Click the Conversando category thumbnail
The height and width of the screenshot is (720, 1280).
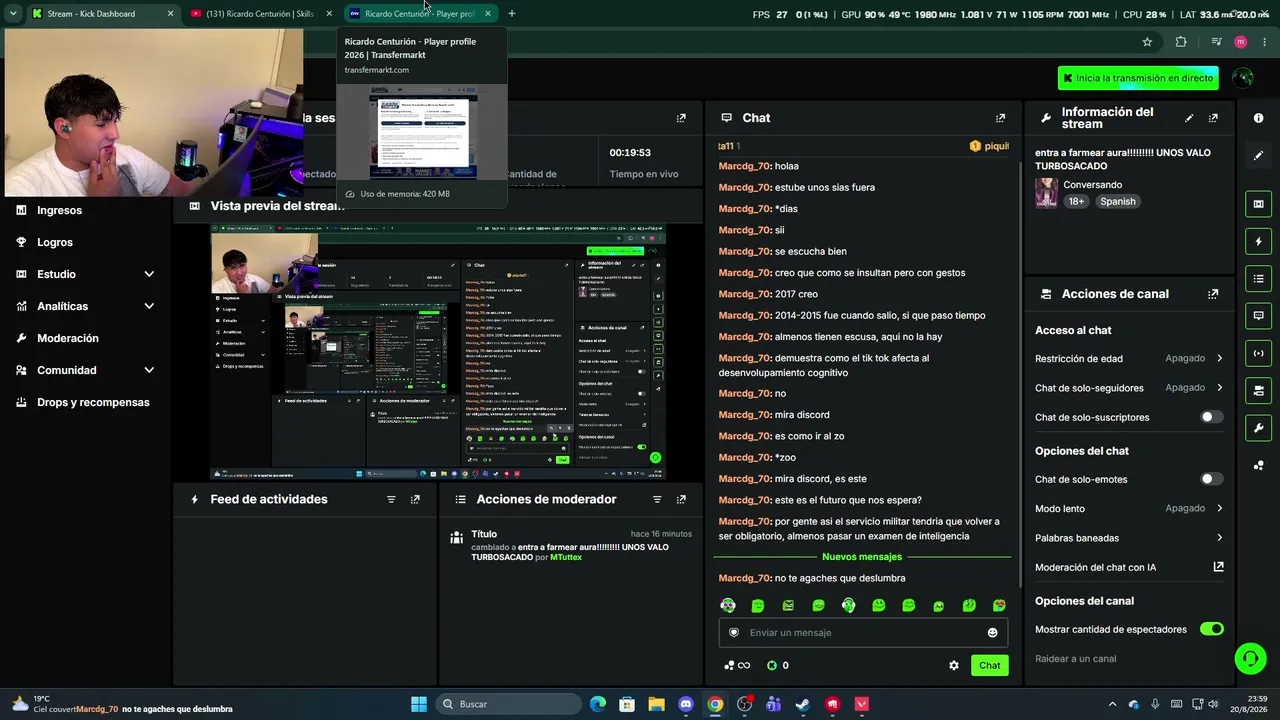coord(1046,193)
